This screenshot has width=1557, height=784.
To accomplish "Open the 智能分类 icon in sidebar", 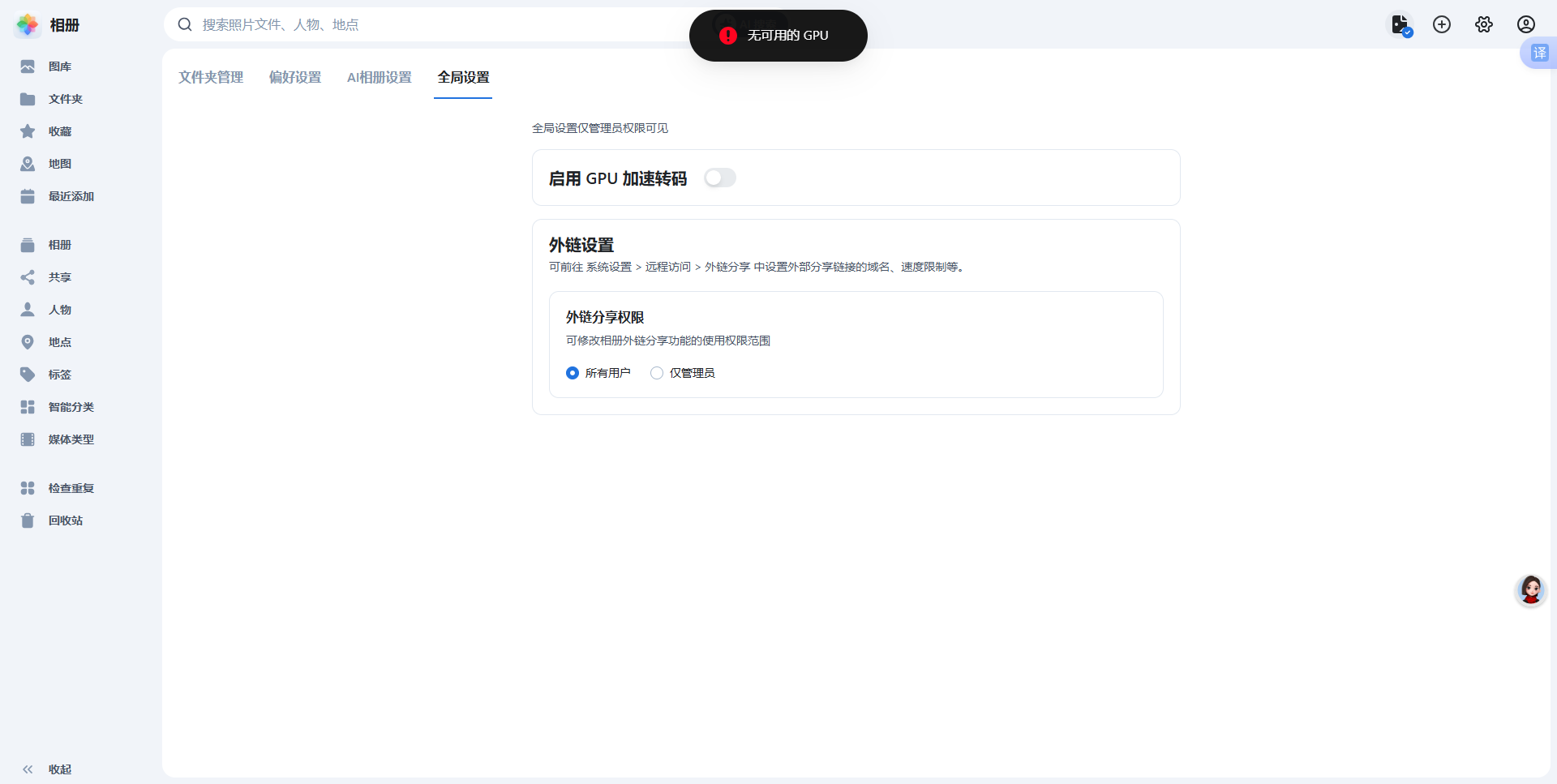I will 28,407.
